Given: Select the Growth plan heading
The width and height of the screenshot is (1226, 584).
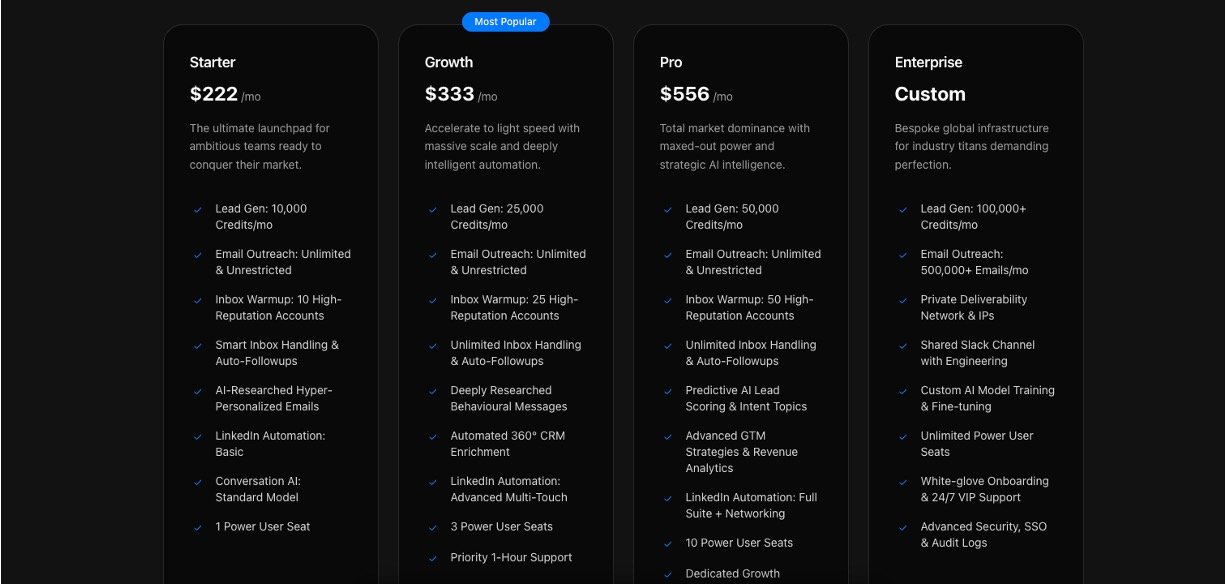Looking at the screenshot, I should (x=449, y=62).
